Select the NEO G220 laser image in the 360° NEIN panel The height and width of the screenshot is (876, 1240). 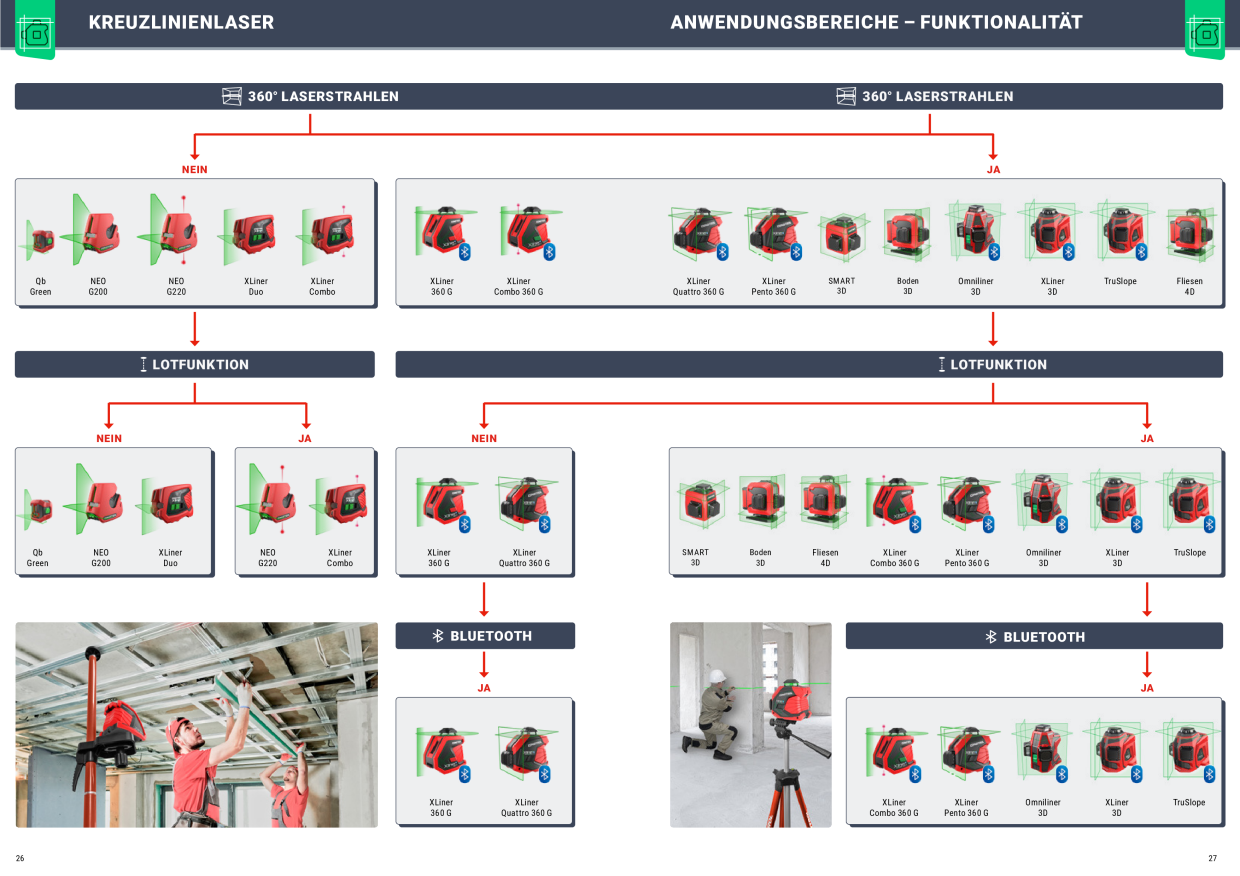coord(174,230)
